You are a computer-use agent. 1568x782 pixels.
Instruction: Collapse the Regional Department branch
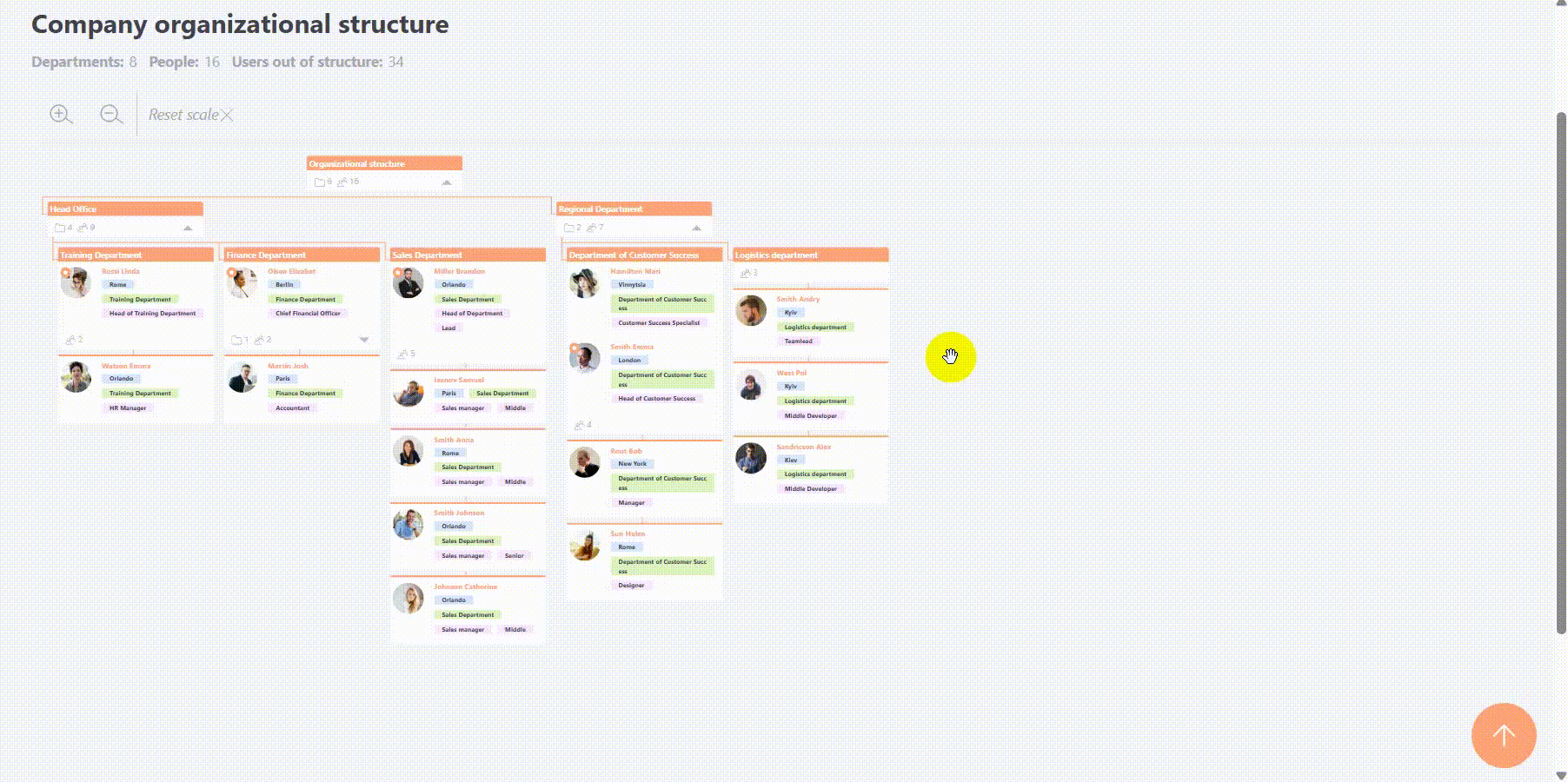(x=696, y=228)
